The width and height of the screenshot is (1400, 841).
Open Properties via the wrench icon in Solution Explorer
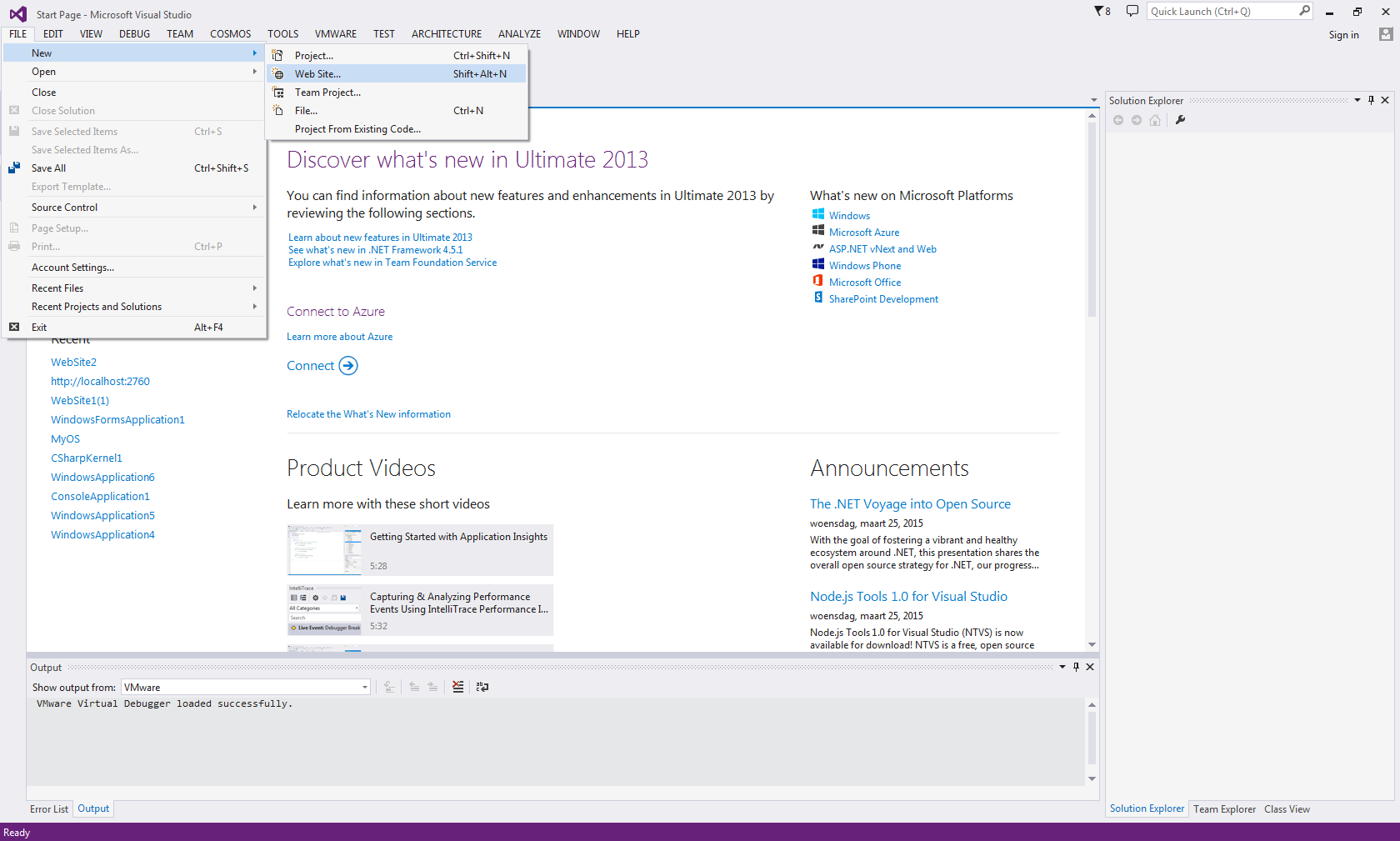pos(1180,120)
